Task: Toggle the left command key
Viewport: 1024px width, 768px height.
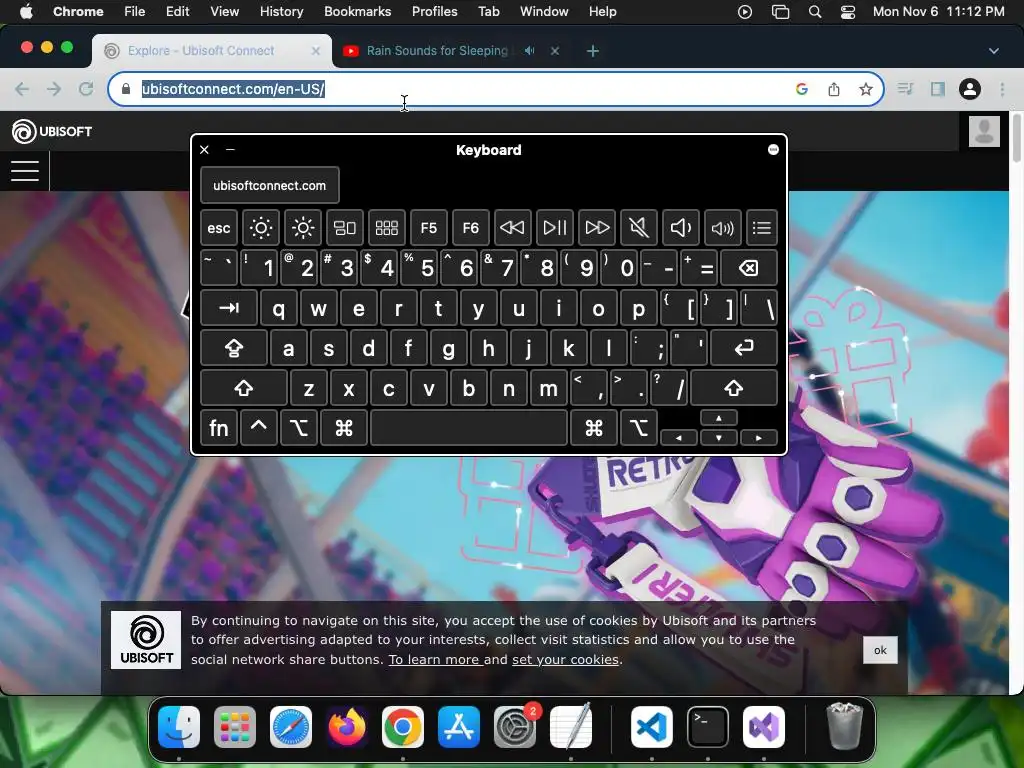Action: pos(344,428)
